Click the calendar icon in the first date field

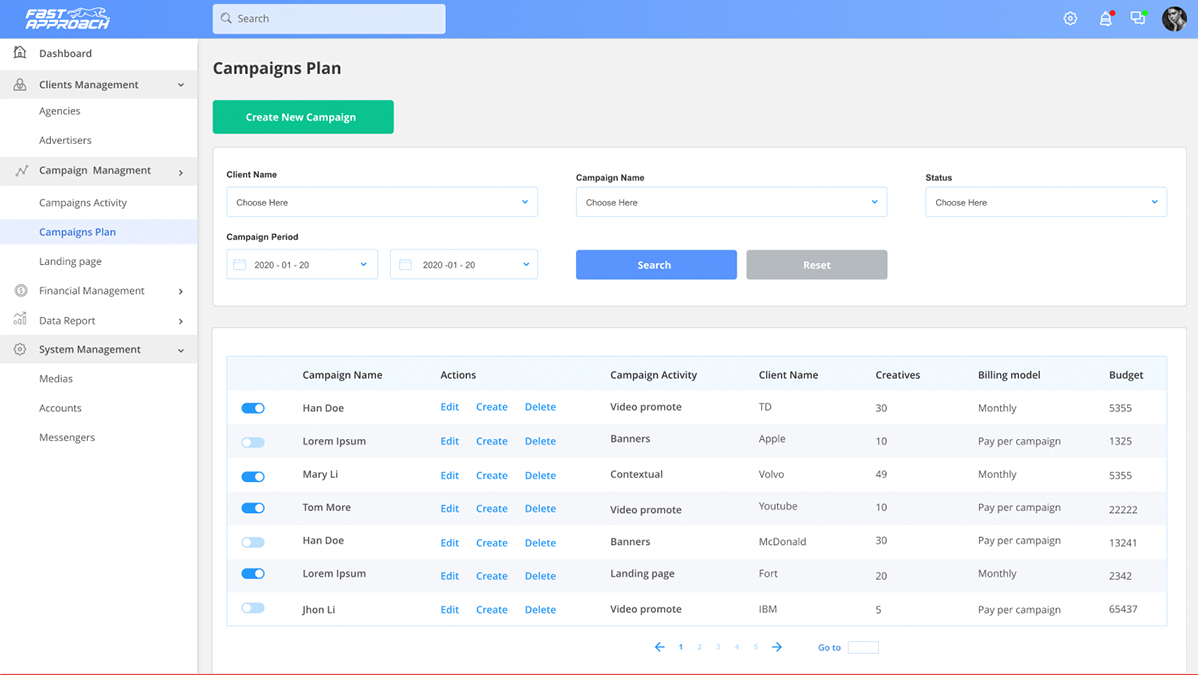tap(240, 265)
